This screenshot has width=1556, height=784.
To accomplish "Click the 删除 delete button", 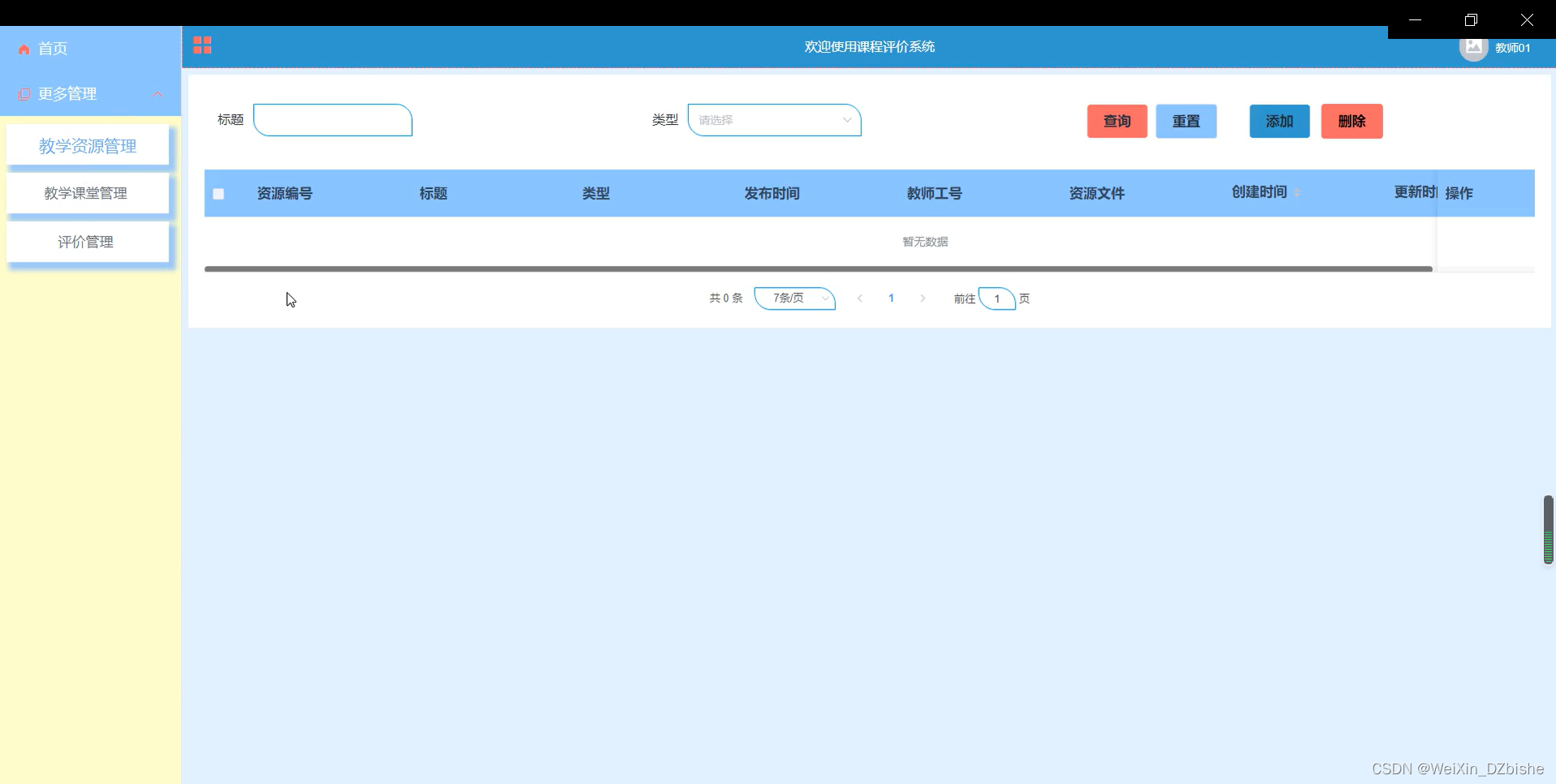I will (x=1352, y=122).
